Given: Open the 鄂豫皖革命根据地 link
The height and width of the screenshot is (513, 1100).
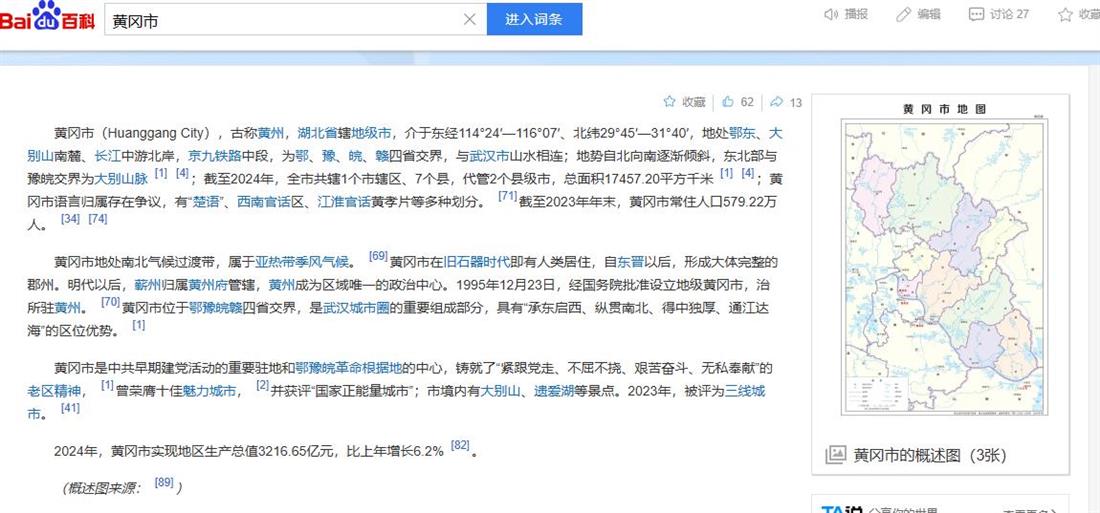Looking at the screenshot, I should [349, 368].
